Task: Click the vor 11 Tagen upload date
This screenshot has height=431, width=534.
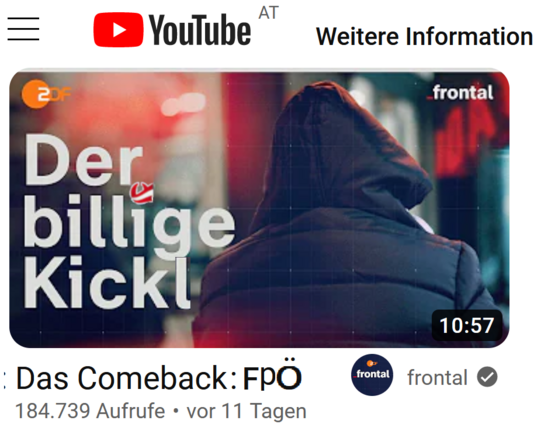Action: pos(247,411)
